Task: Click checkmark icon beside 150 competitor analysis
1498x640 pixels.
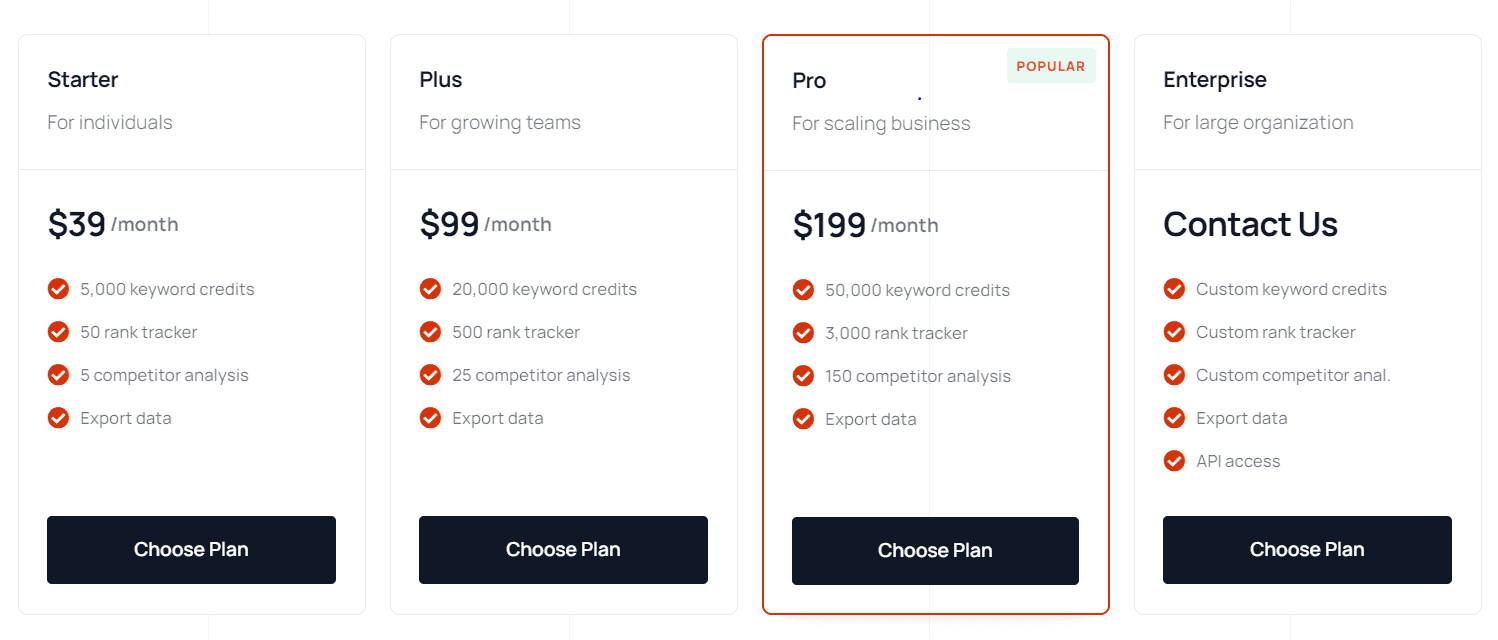Action: point(803,376)
